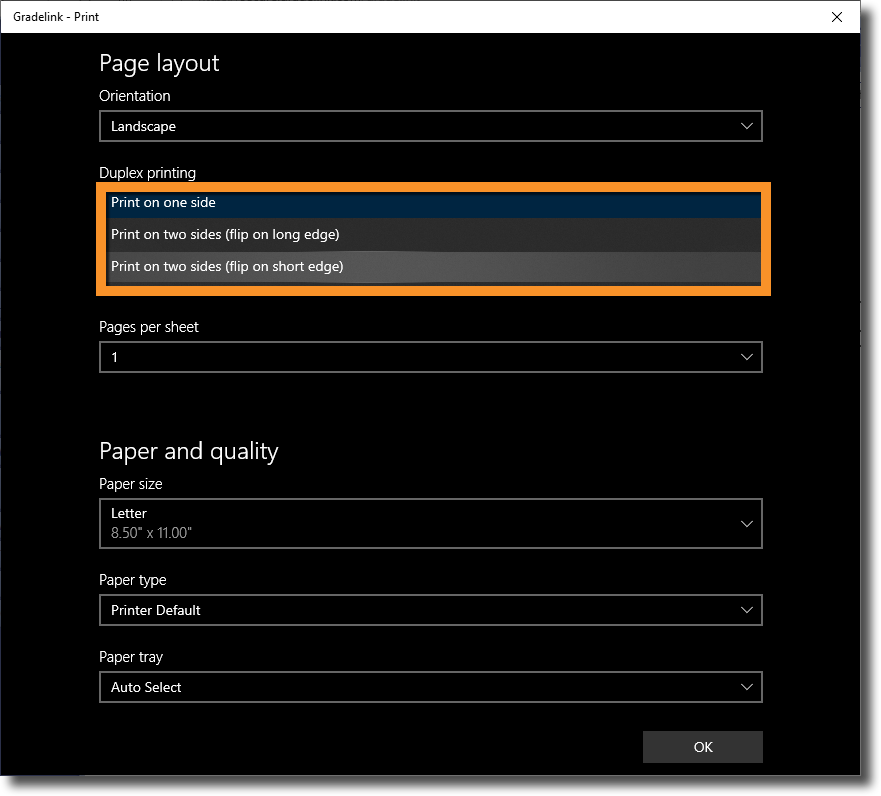Click the Paper and quality section heading
The image size is (881, 796).
[x=188, y=451]
